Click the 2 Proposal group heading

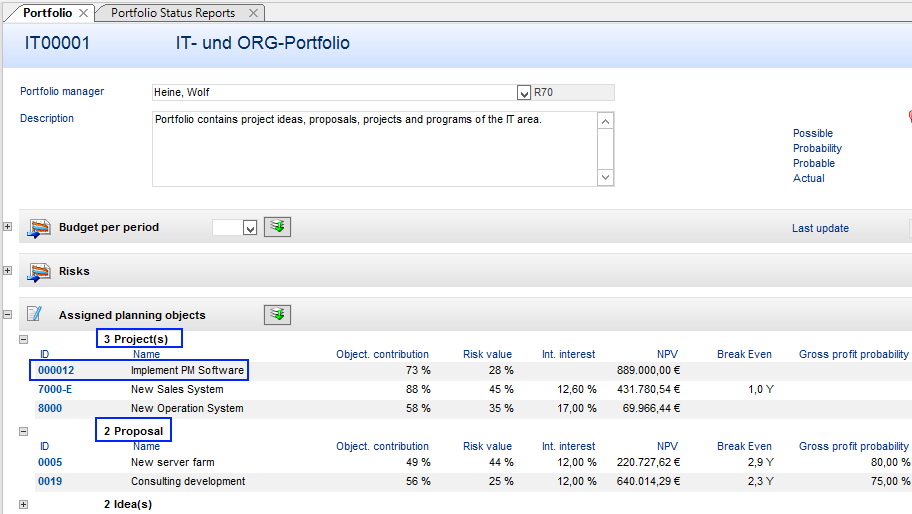133,431
